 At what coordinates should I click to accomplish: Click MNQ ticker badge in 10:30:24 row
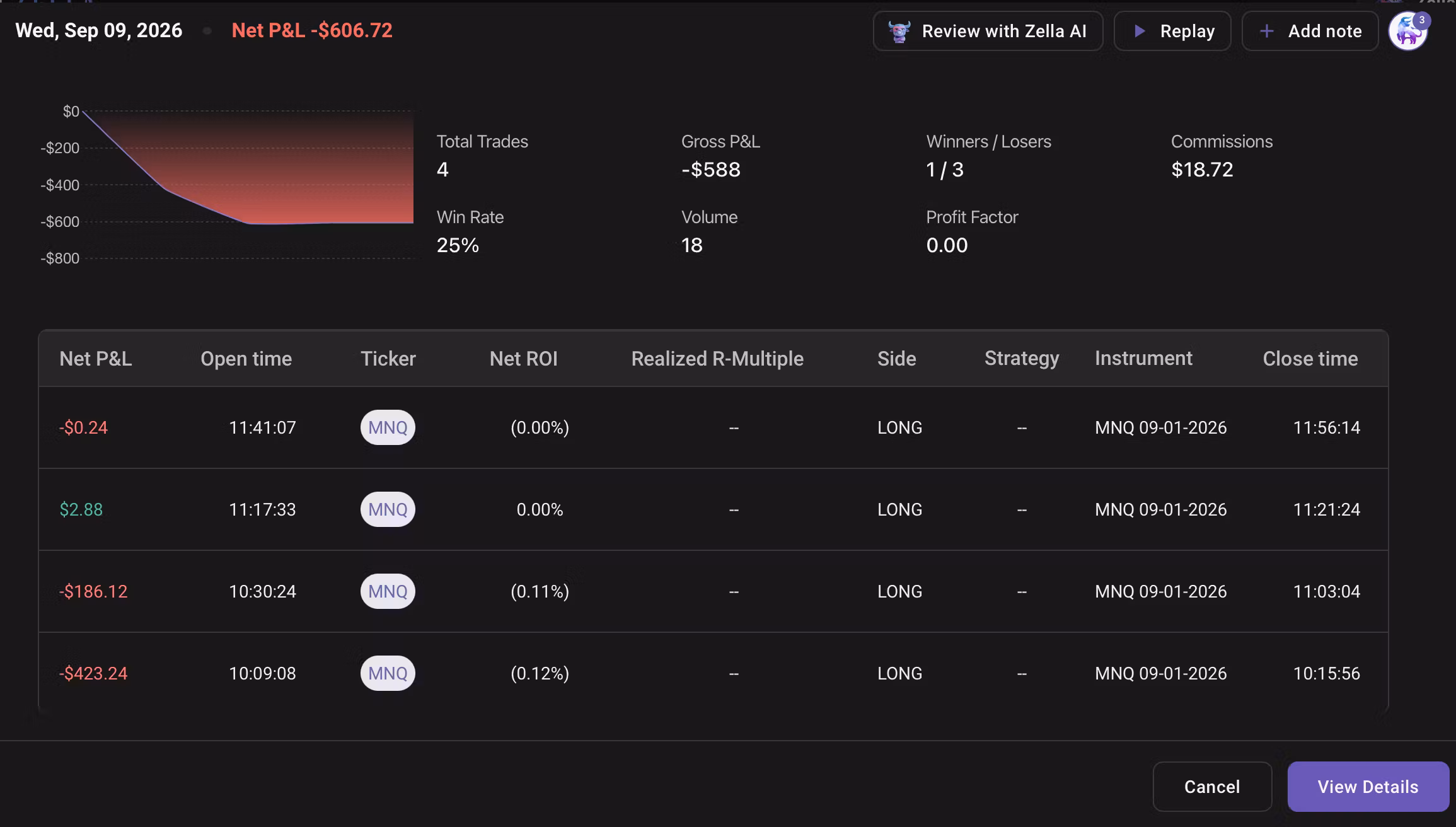click(388, 591)
